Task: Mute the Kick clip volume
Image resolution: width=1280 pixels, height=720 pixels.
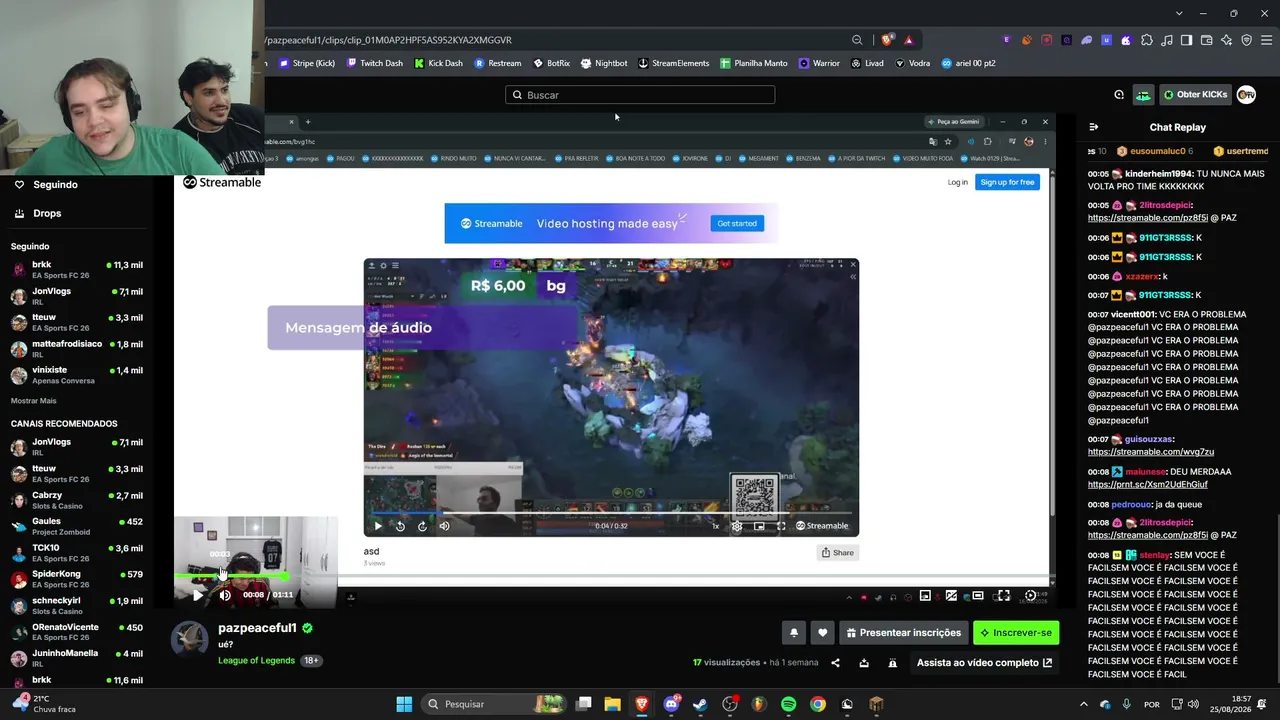Action: pos(225,595)
